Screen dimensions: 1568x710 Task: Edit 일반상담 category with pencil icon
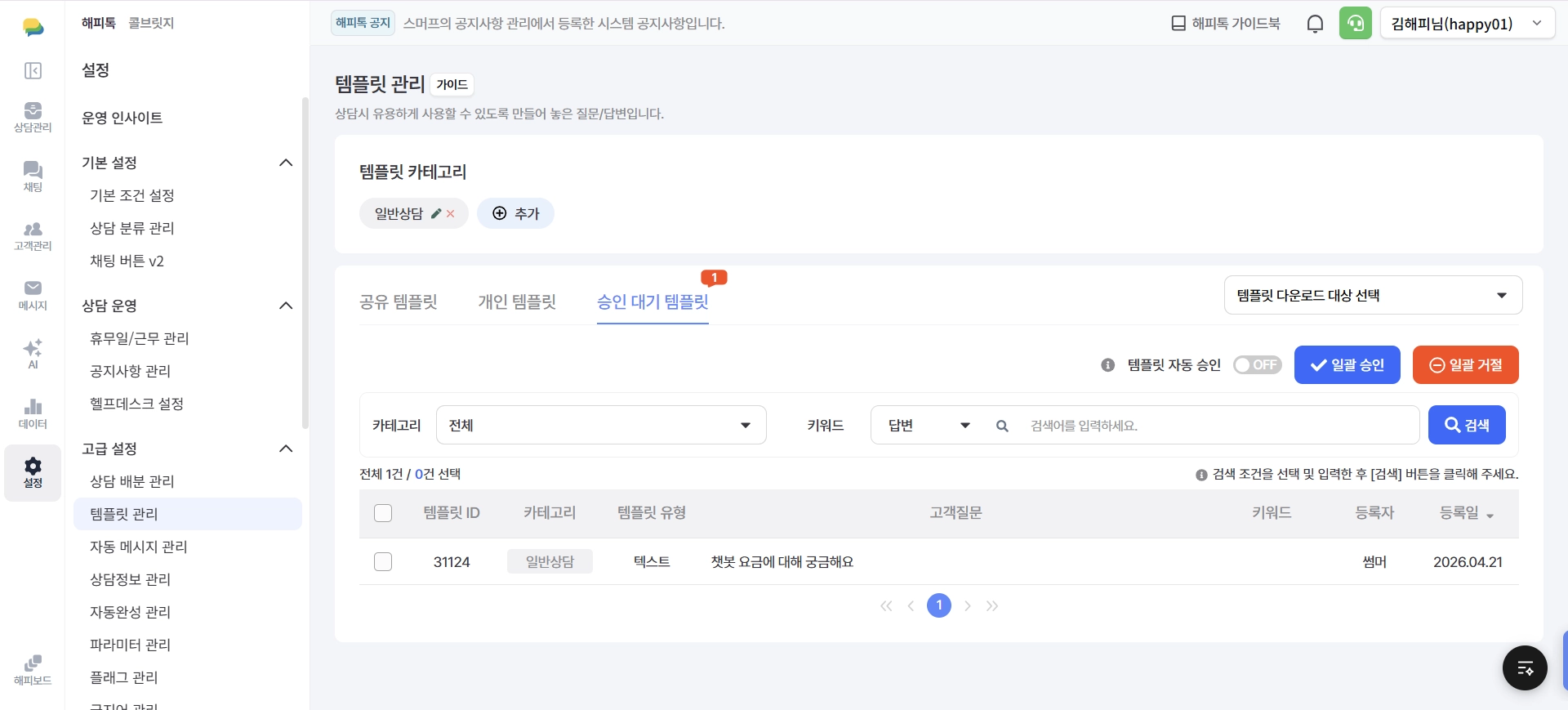pyautogui.click(x=436, y=213)
